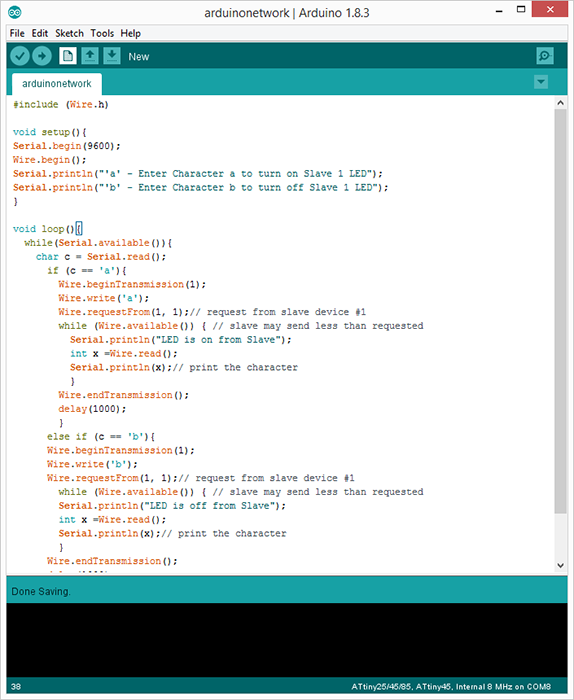Click the editor scrollbar down arrow
The height and width of the screenshot is (700, 574).
561,565
